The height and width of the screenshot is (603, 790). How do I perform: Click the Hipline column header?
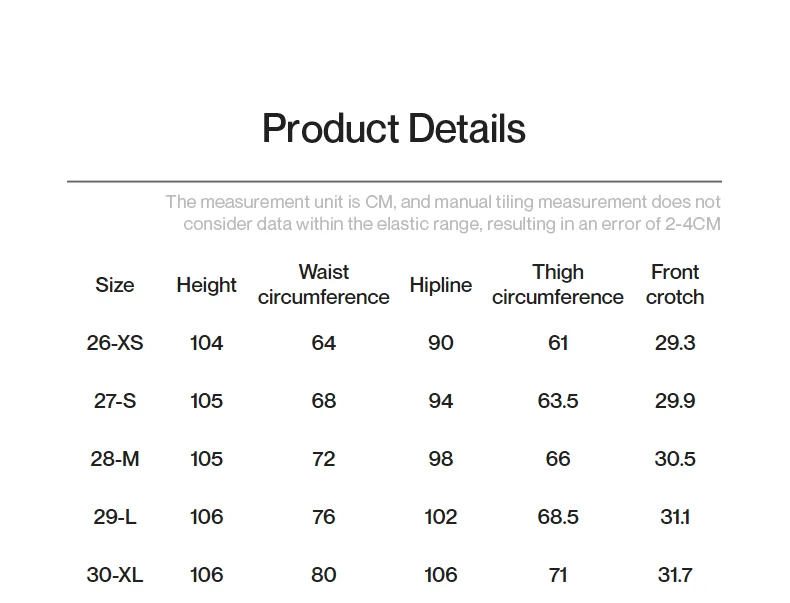tap(441, 285)
